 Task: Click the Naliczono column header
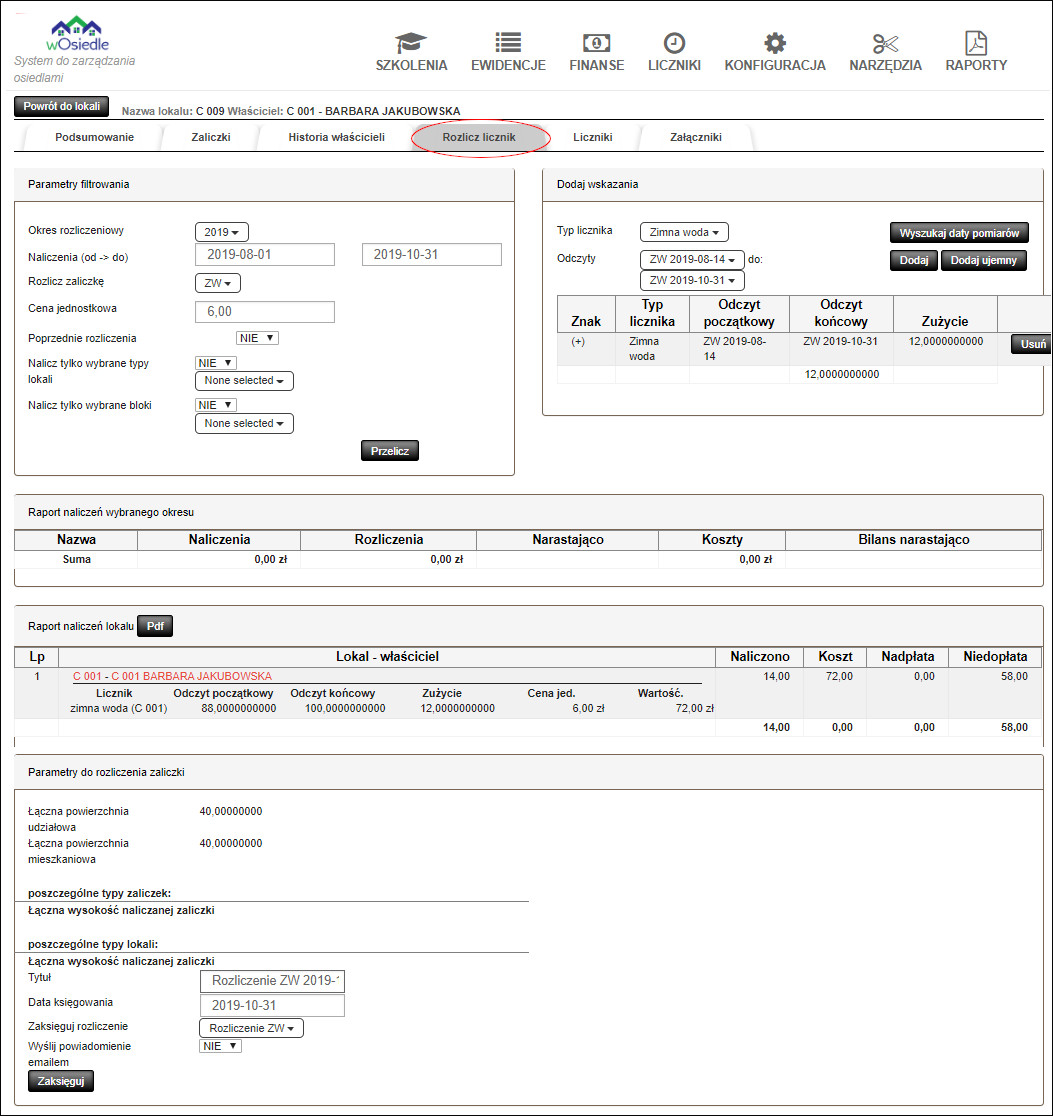(760, 657)
